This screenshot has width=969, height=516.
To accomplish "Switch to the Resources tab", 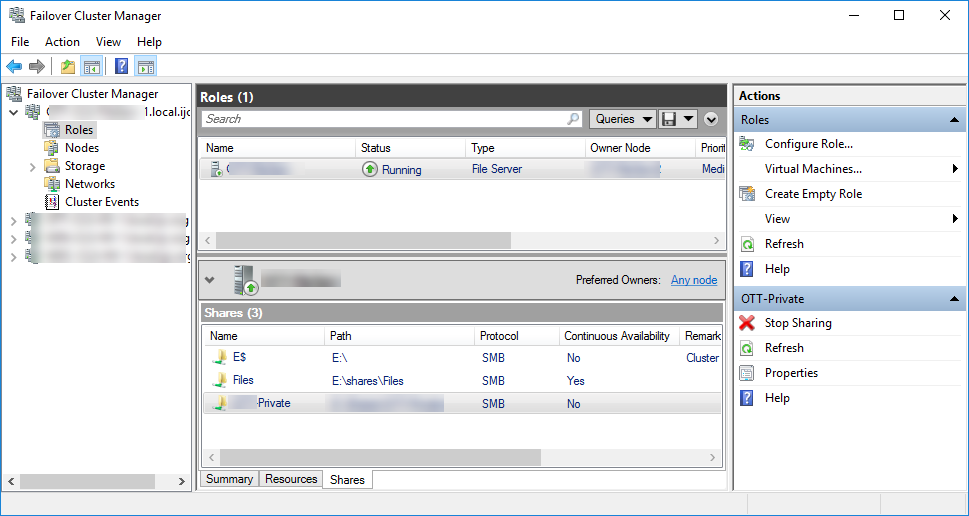I will tap(291, 479).
